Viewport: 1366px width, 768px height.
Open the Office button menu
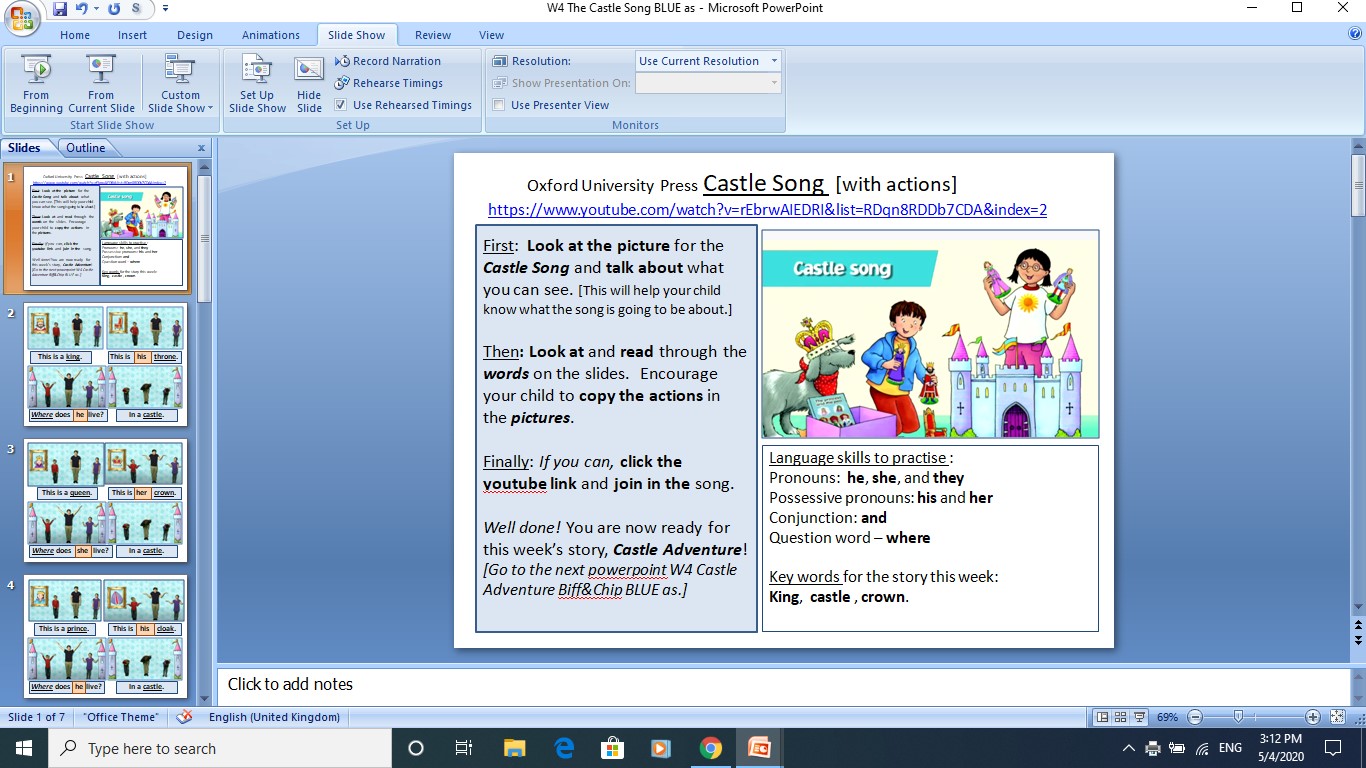[x=22, y=17]
